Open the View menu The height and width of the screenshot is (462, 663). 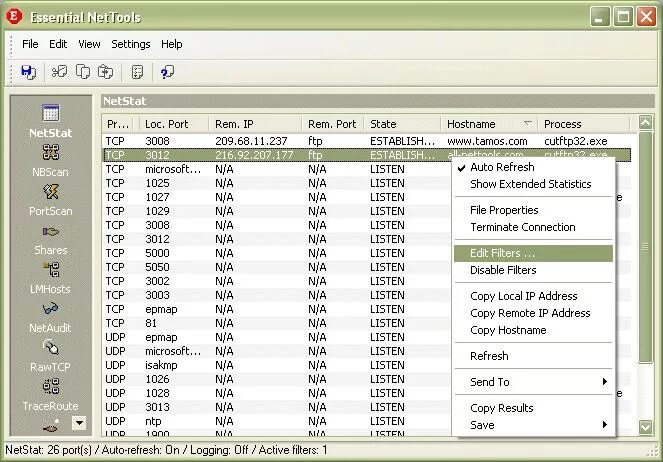point(89,44)
